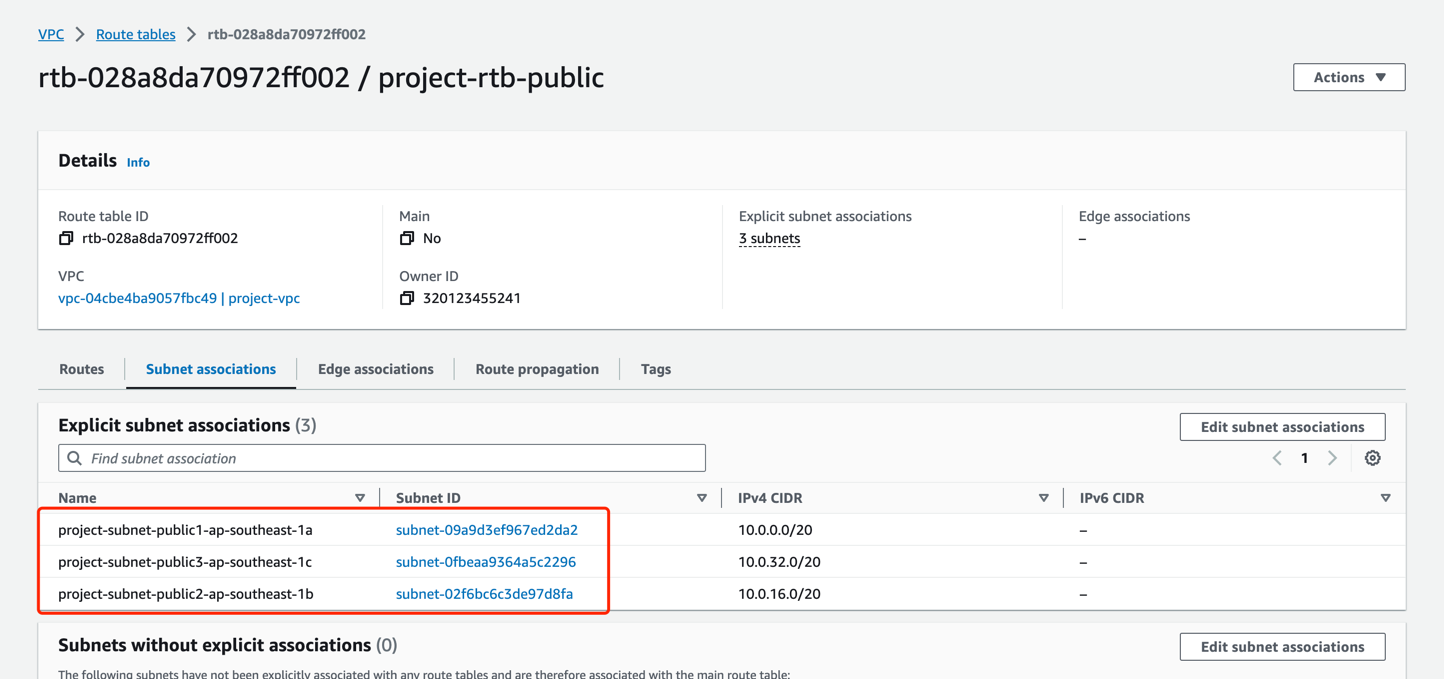Screen dimensions: 1444x679
Task: Edit explicit subnet associations button
Action: tap(1282, 427)
